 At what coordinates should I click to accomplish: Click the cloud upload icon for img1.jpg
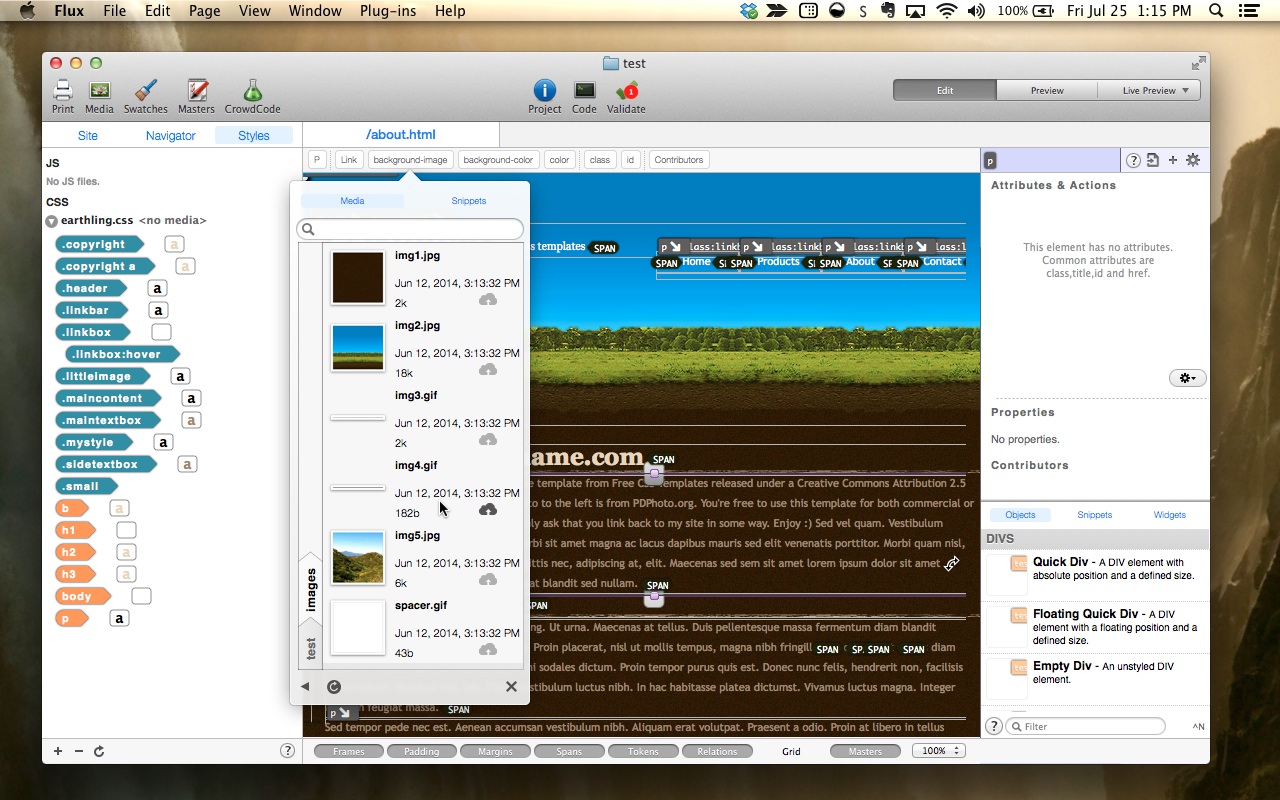(x=488, y=300)
